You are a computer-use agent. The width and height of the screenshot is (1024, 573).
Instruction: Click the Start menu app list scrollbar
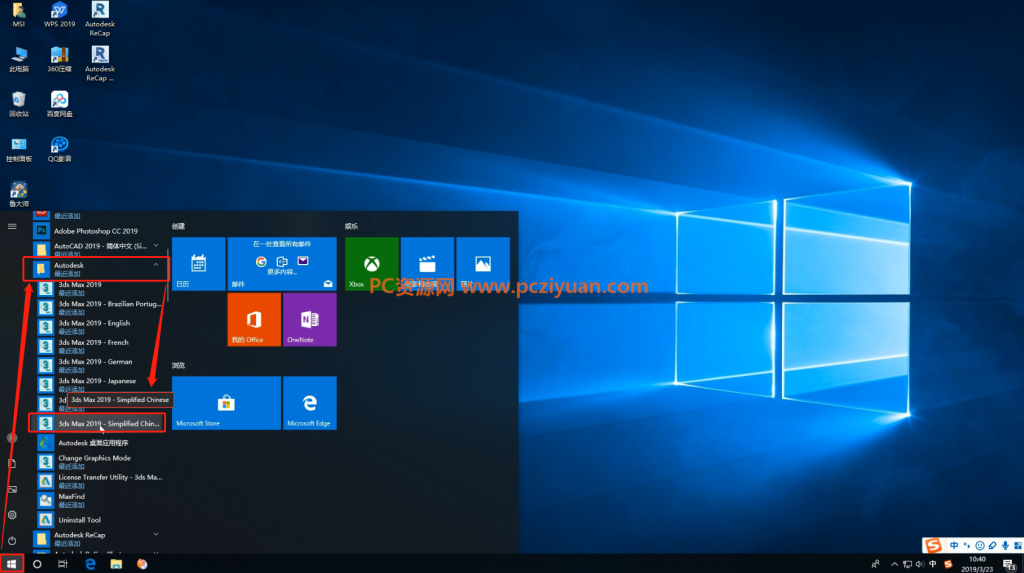(168, 274)
